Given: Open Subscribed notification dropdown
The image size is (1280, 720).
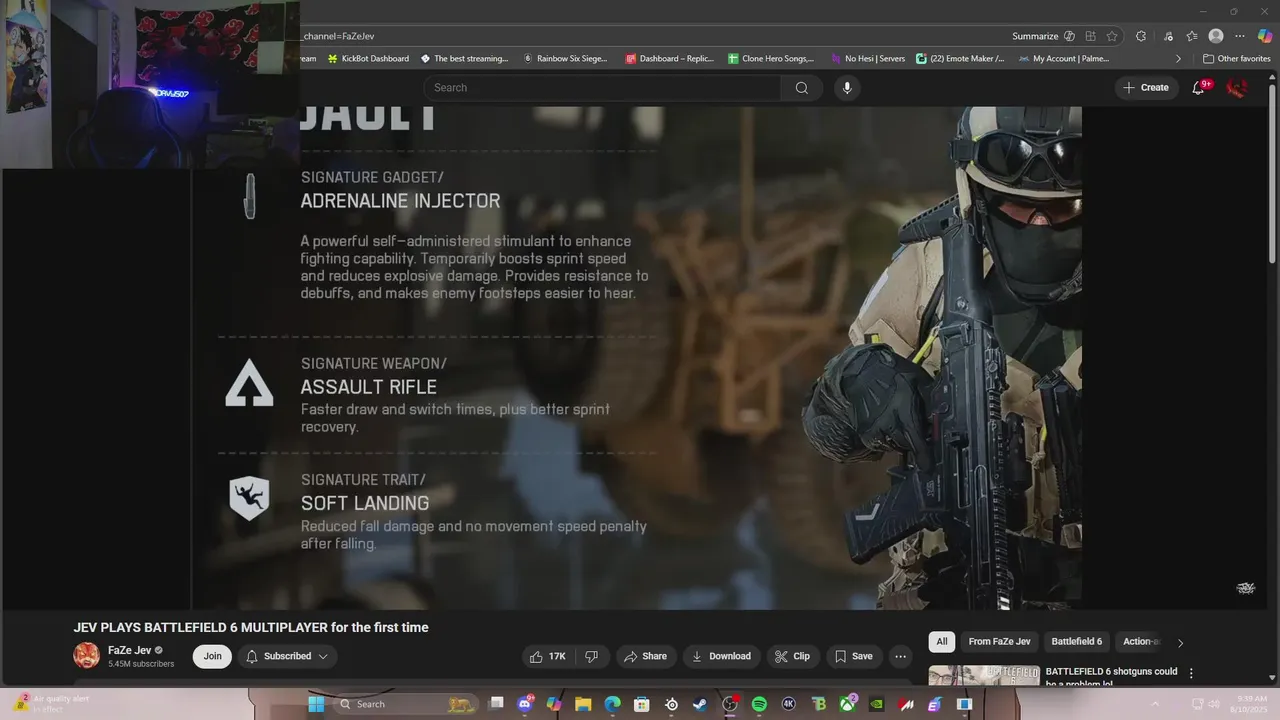Looking at the screenshot, I should (x=287, y=656).
